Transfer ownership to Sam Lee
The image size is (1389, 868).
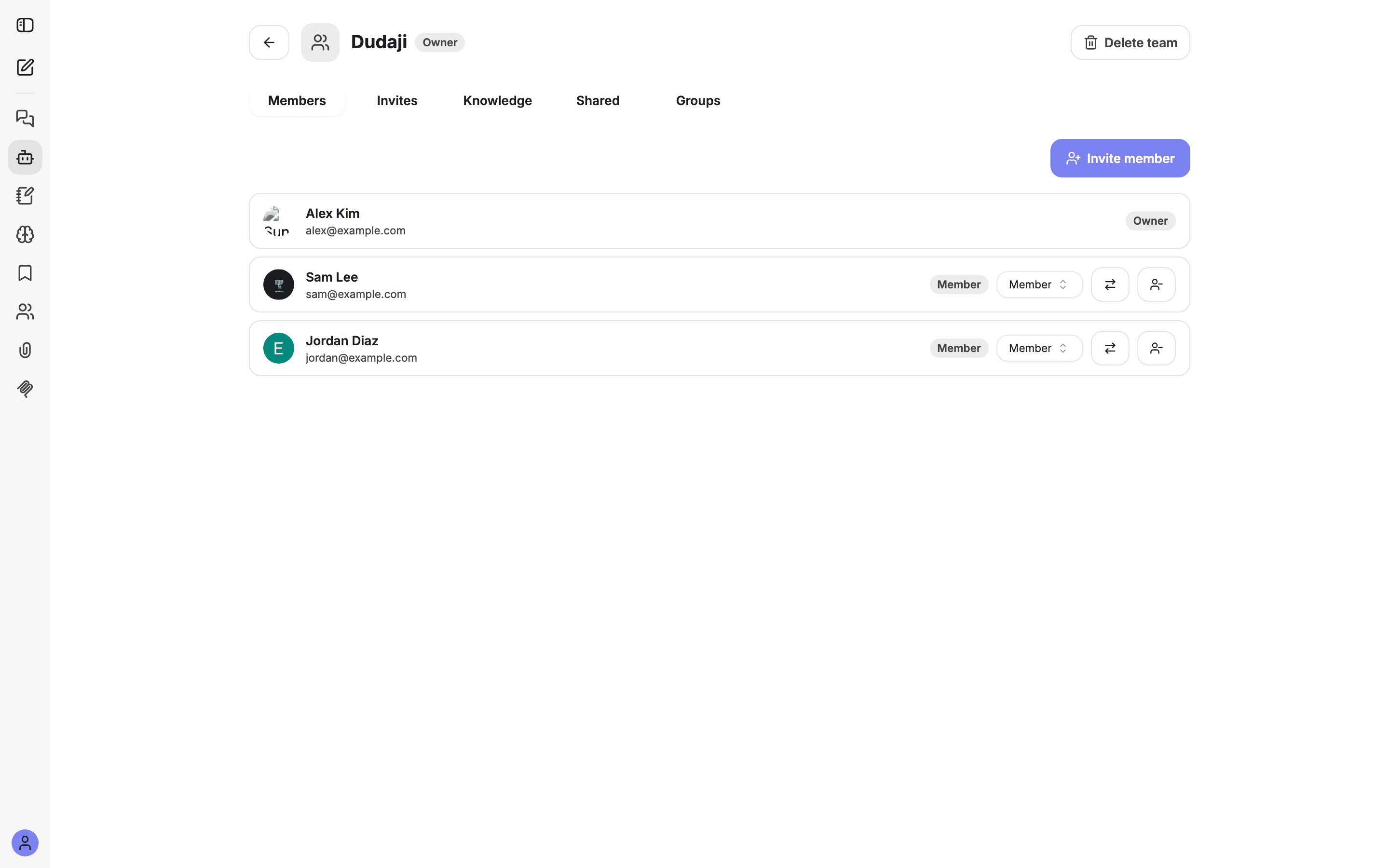pyautogui.click(x=1110, y=285)
